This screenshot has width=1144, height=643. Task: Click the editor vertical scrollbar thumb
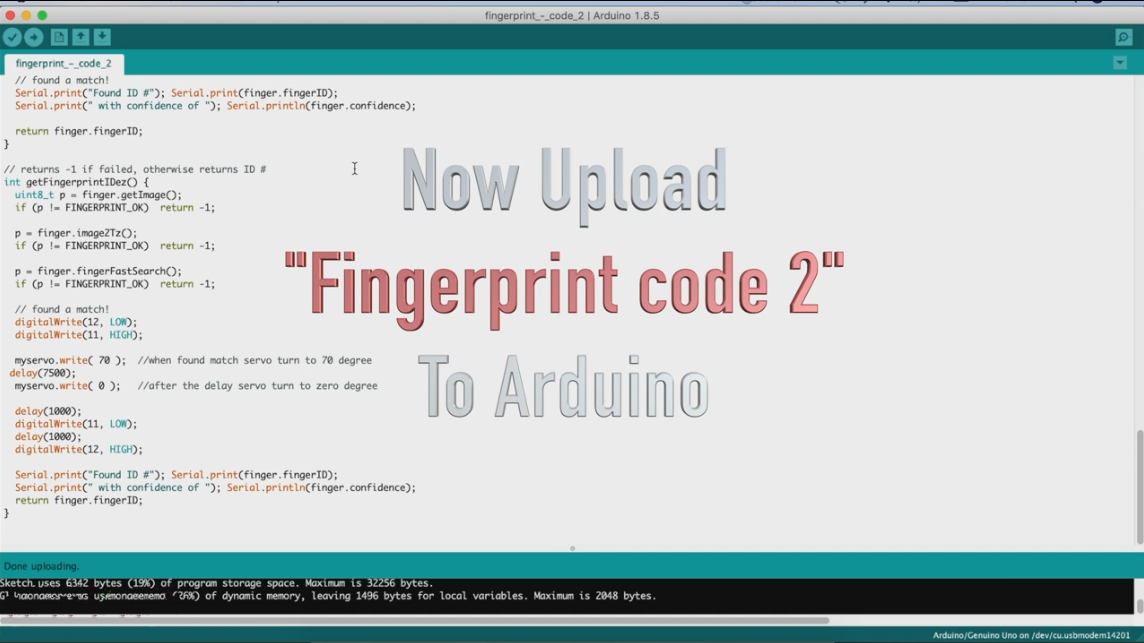1139,487
